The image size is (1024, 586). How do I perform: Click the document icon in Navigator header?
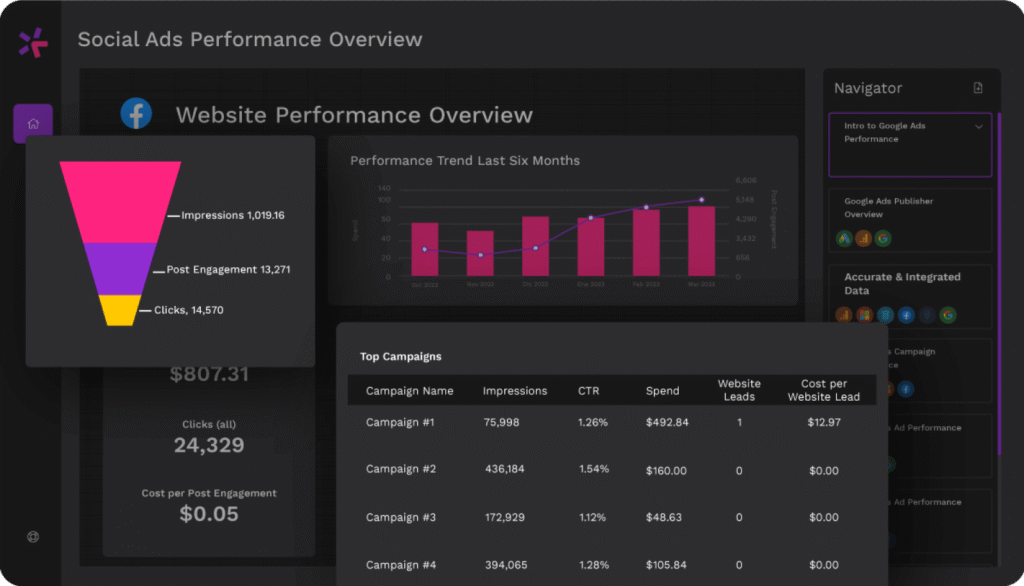(978, 88)
